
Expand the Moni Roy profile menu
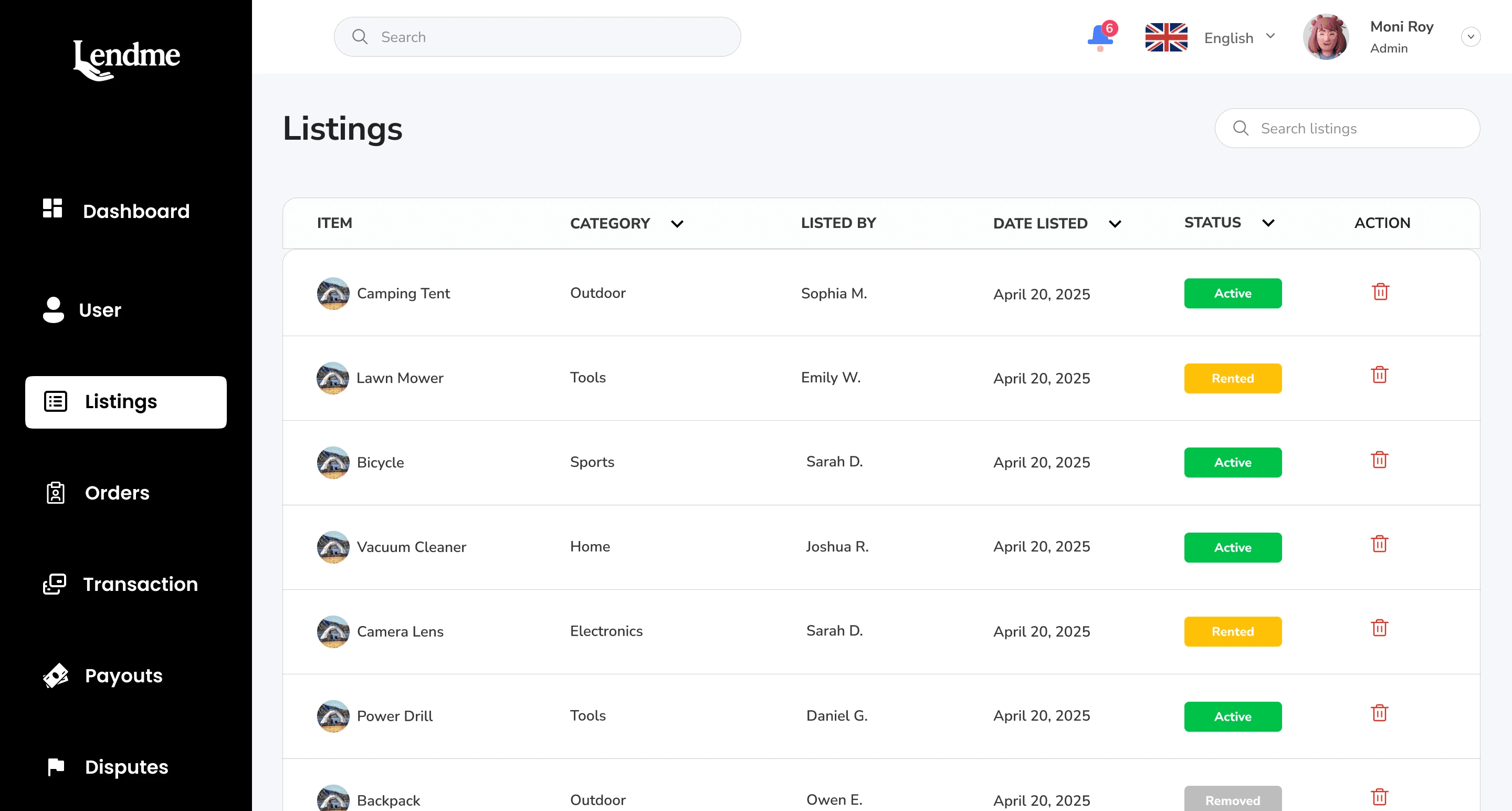click(x=1471, y=37)
